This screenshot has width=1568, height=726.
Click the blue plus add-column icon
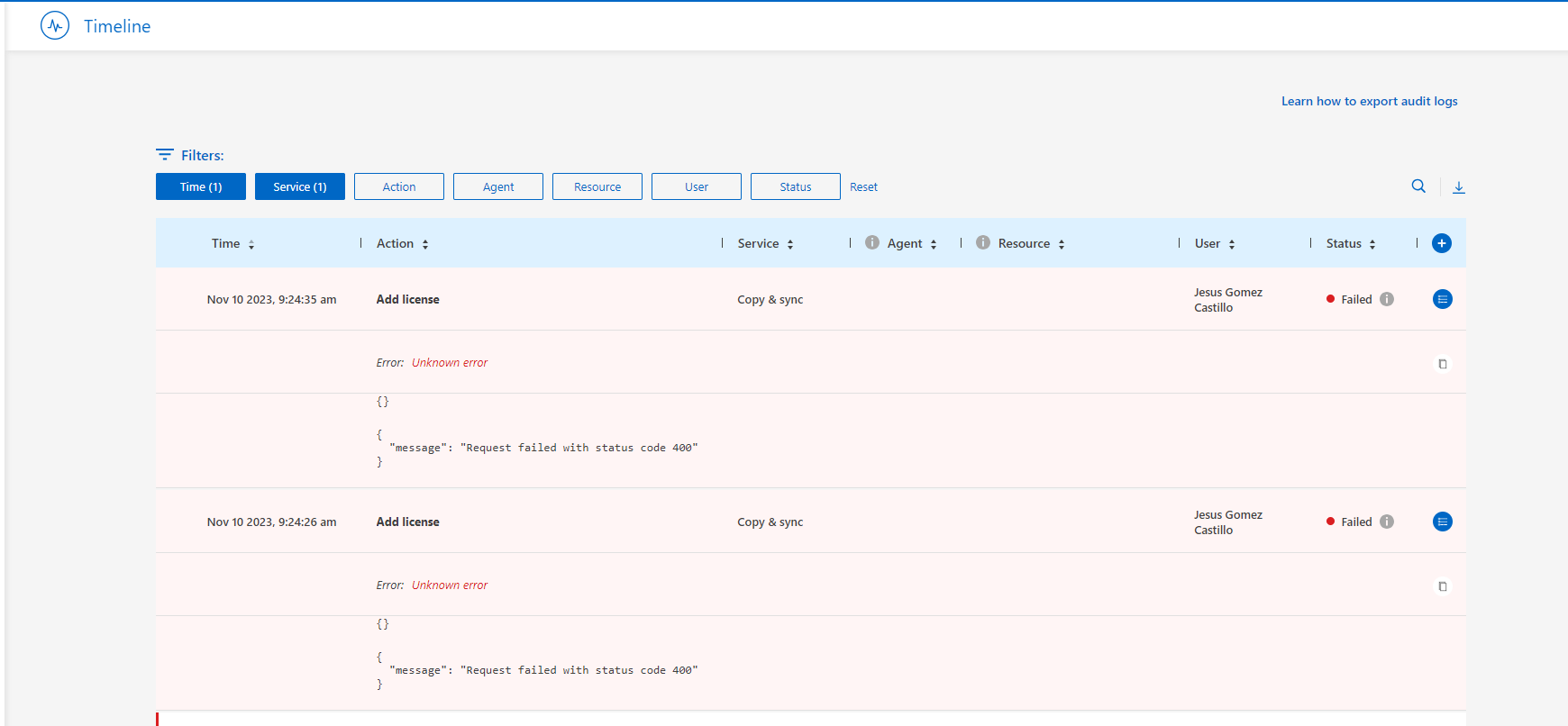pyautogui.click(x=1442, y=243)
